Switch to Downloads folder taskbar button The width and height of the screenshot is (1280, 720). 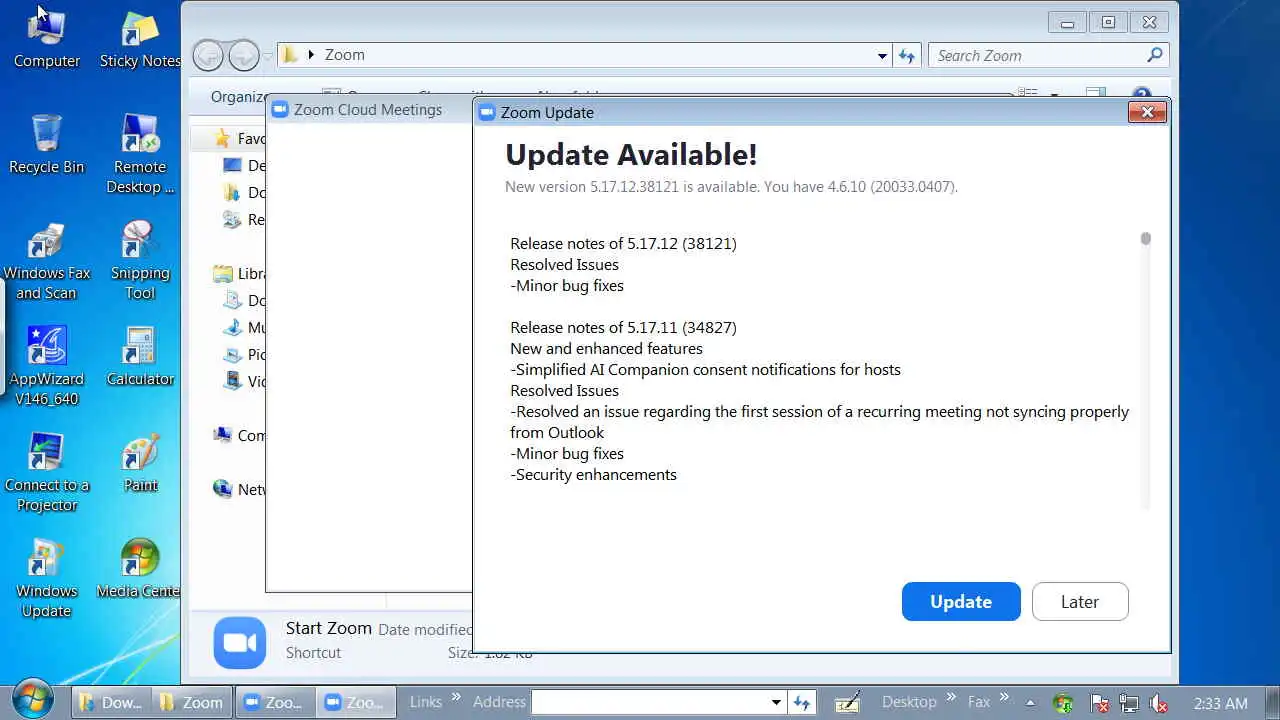click(x=111, y=702)
